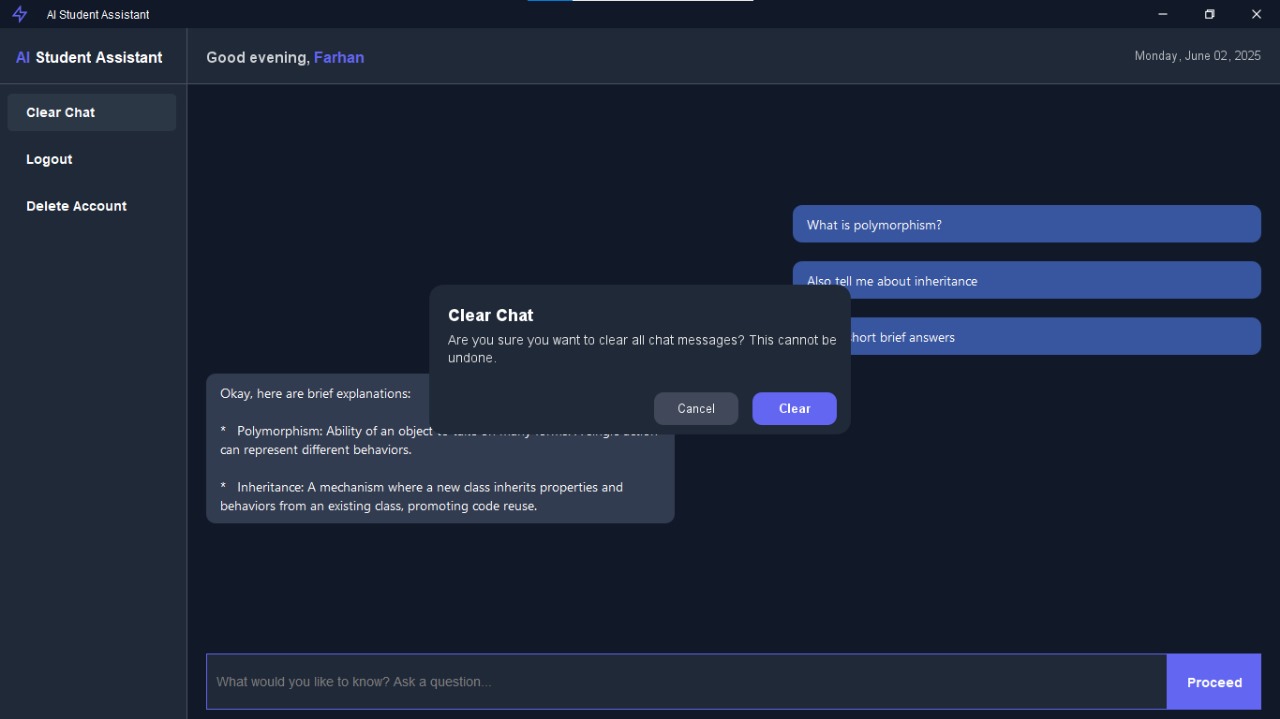Viewport: 1280px width, 719px height.
Task: Focus the 'Ask a question' input field
Action: [x=686, y=682]
